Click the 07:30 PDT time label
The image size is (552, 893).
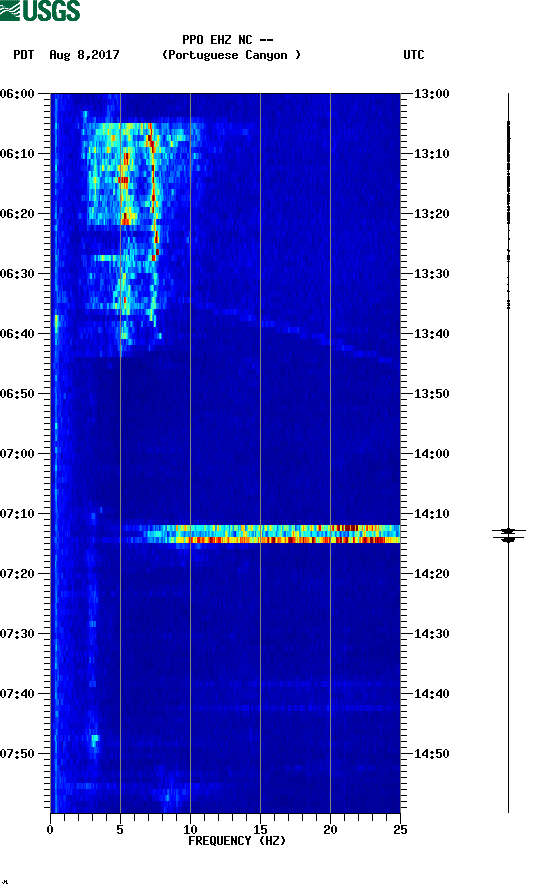click(x=17, y=634)
